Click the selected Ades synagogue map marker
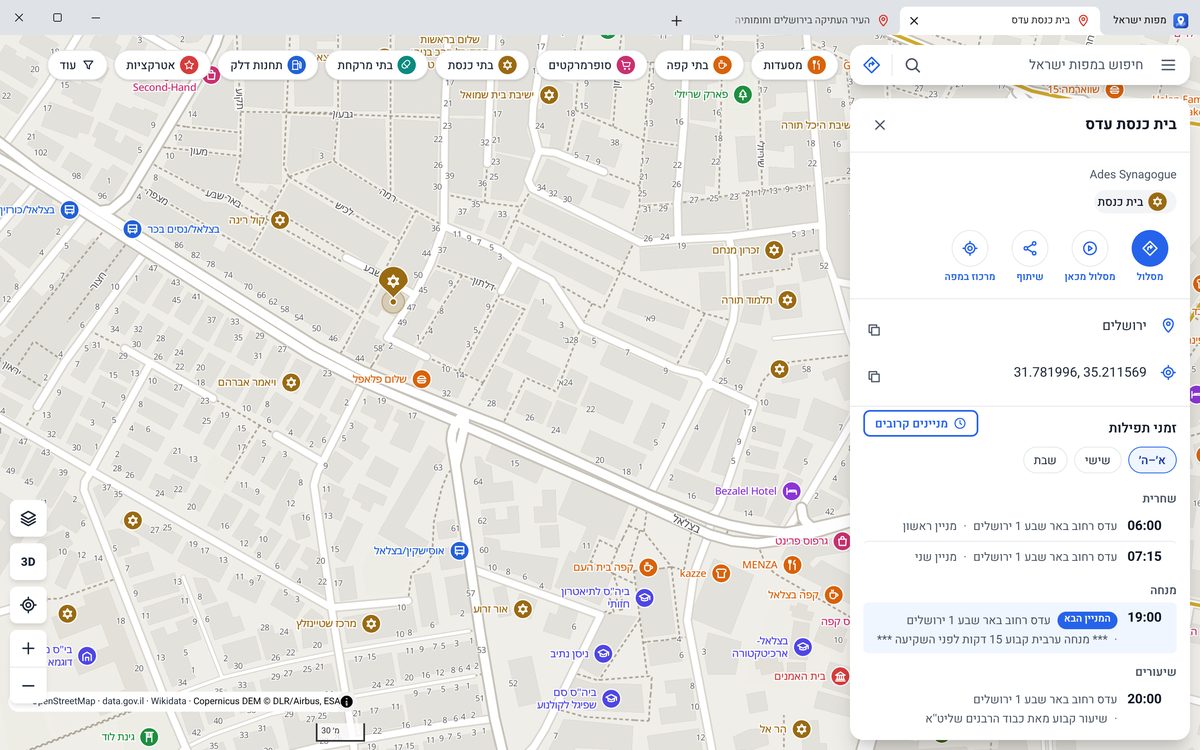The image size is (1200, 750). pos(393,282)
